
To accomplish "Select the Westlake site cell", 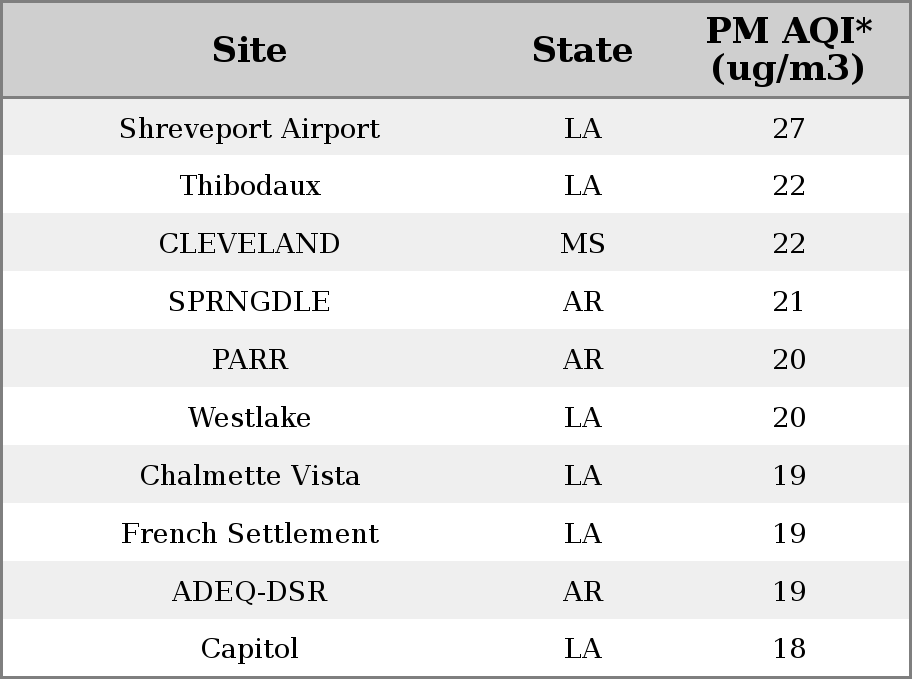I will (250, 417).
